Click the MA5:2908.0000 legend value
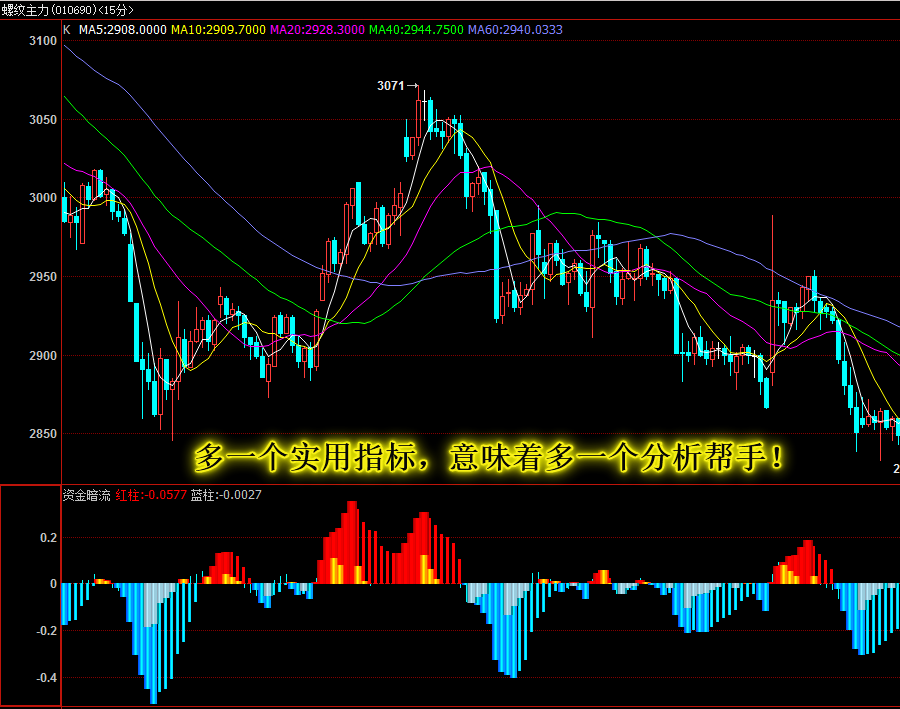 [x=123, y=30]
